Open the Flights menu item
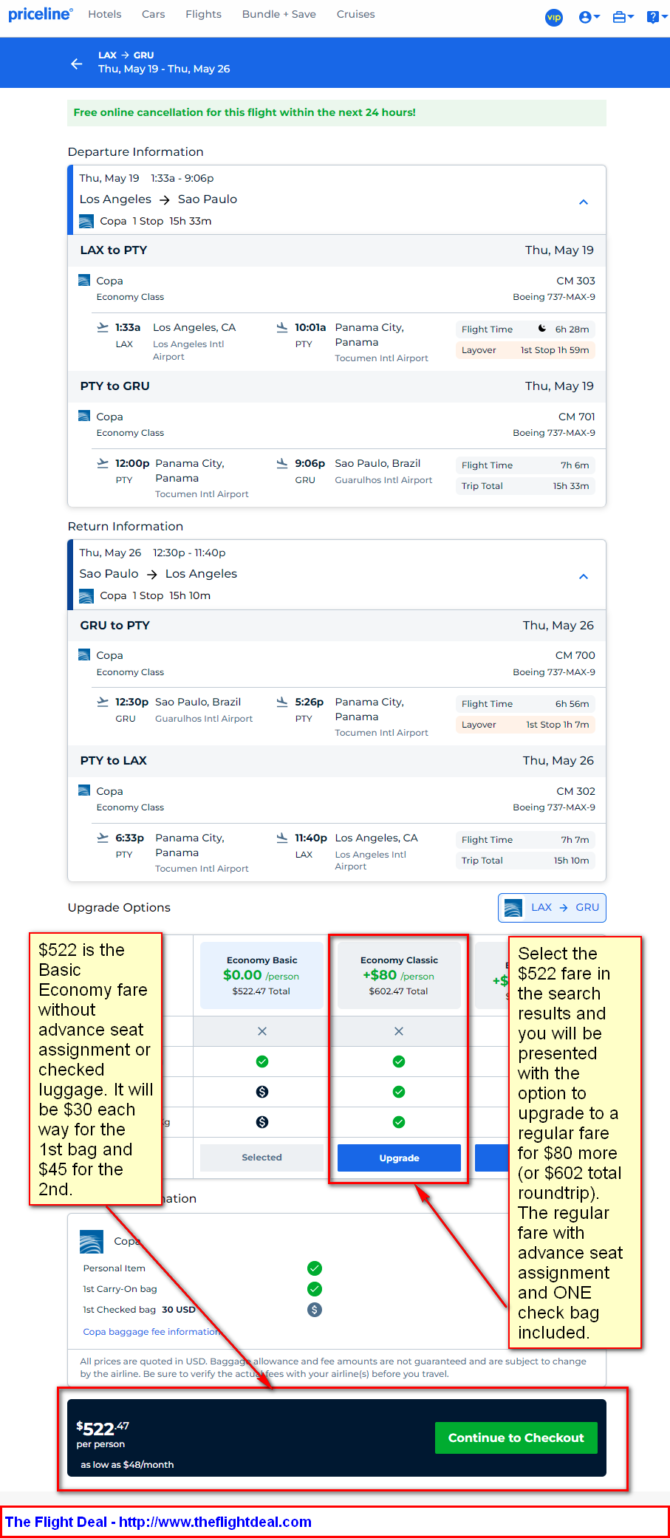 [x=204, y=15]
